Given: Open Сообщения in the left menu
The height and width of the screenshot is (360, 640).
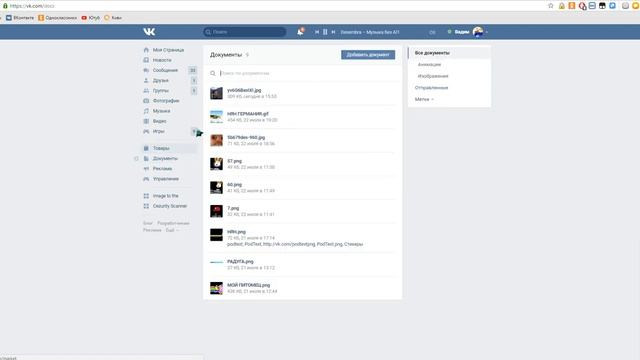Looking at the screenshot, I should [165, 70].
